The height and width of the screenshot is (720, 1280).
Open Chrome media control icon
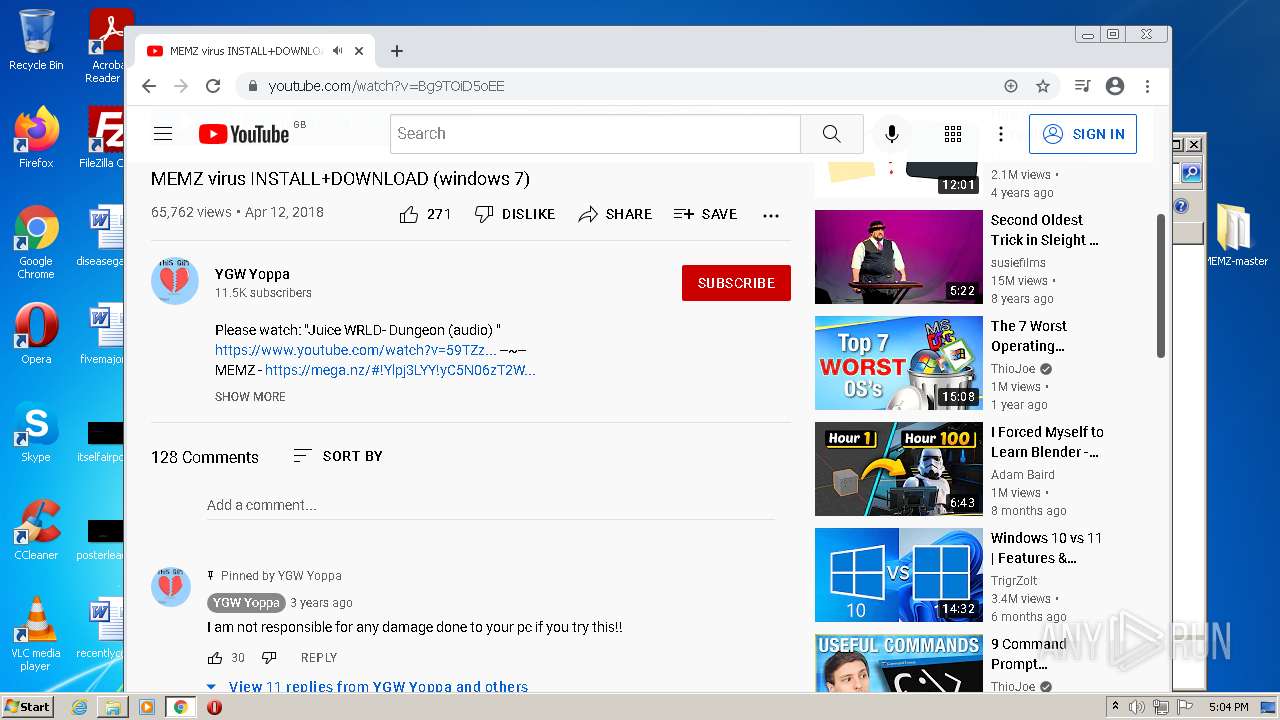coord(1082,86)
